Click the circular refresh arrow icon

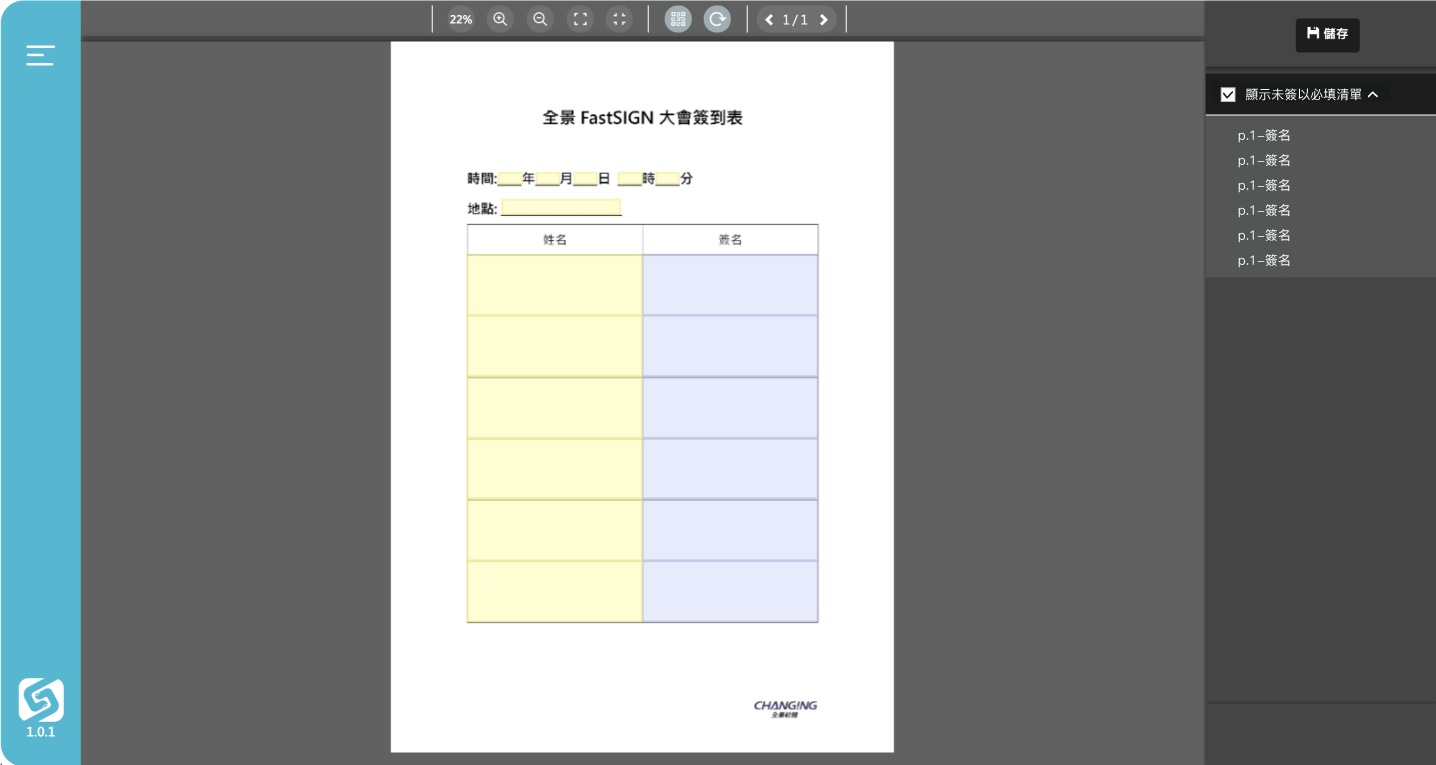(717, 19)
